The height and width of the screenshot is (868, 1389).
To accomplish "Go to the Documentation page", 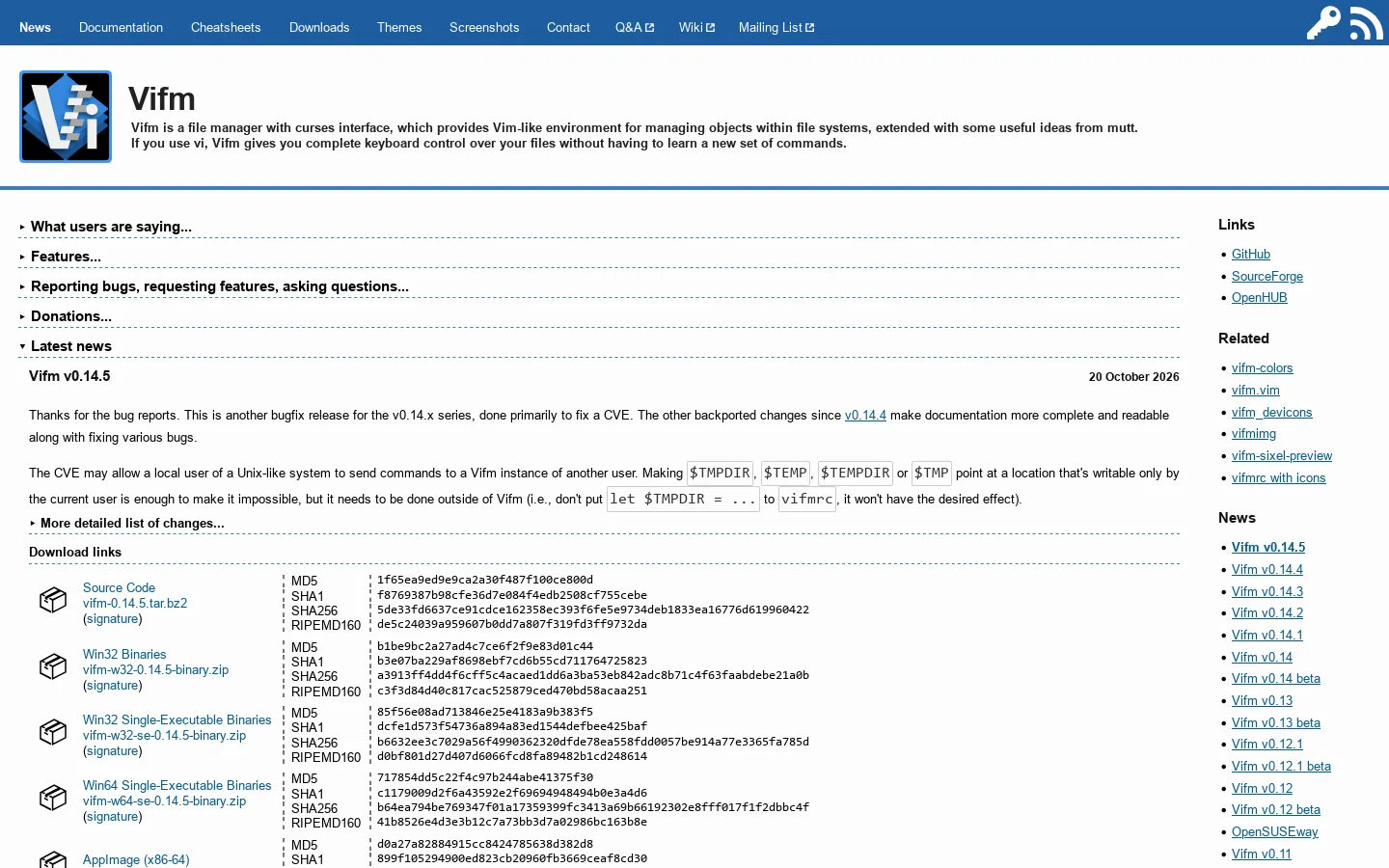I will point(121,27).
